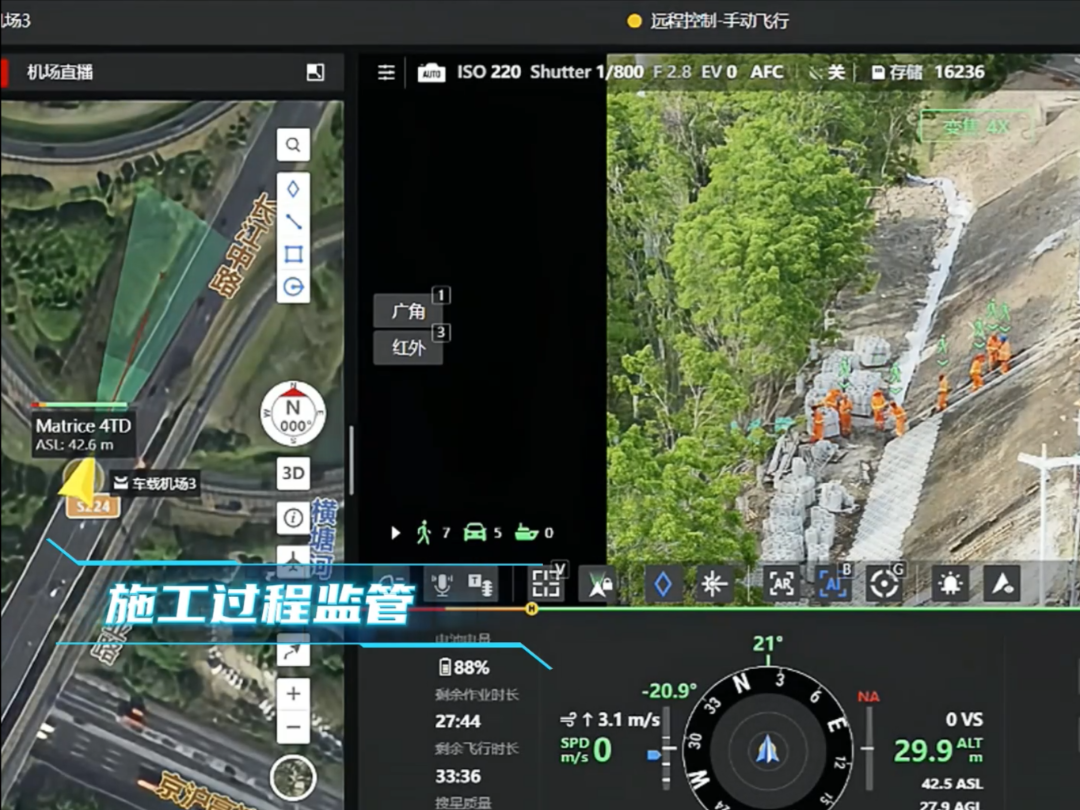Click the H home marker on battery bar
Viewport: 1080px width, 810px height.
pyautogui.click(x=532, y=609)
